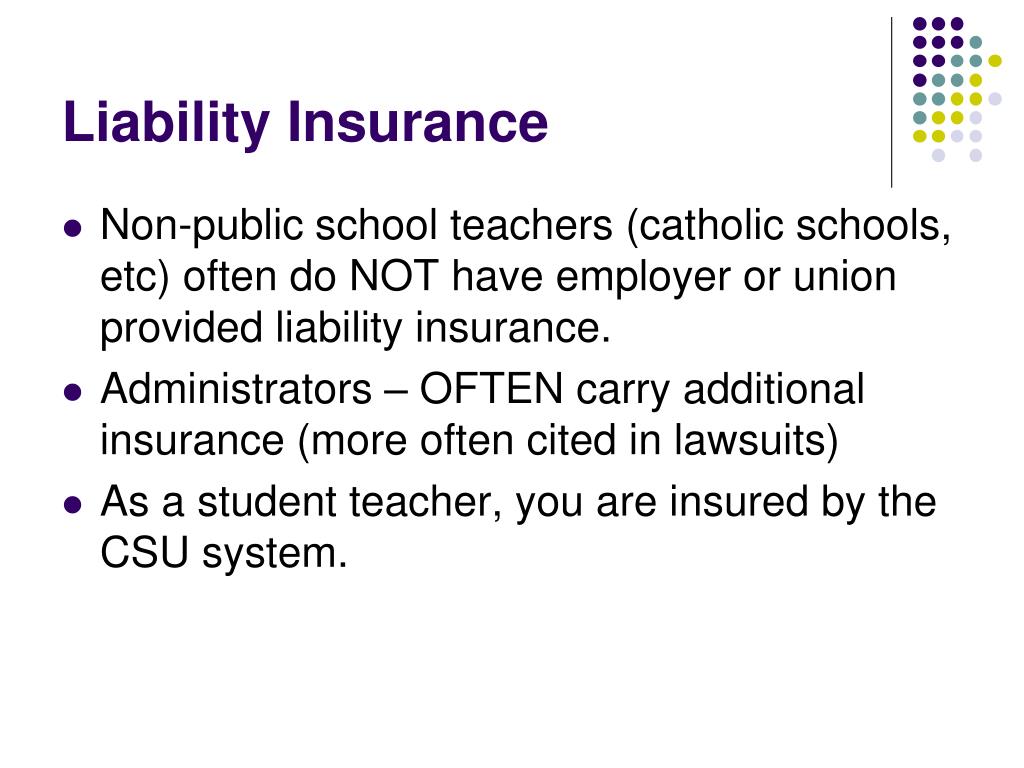The image size is (1024, 768).
Task: Click the top-left purple dot in the grid
Action: (920, 24)
